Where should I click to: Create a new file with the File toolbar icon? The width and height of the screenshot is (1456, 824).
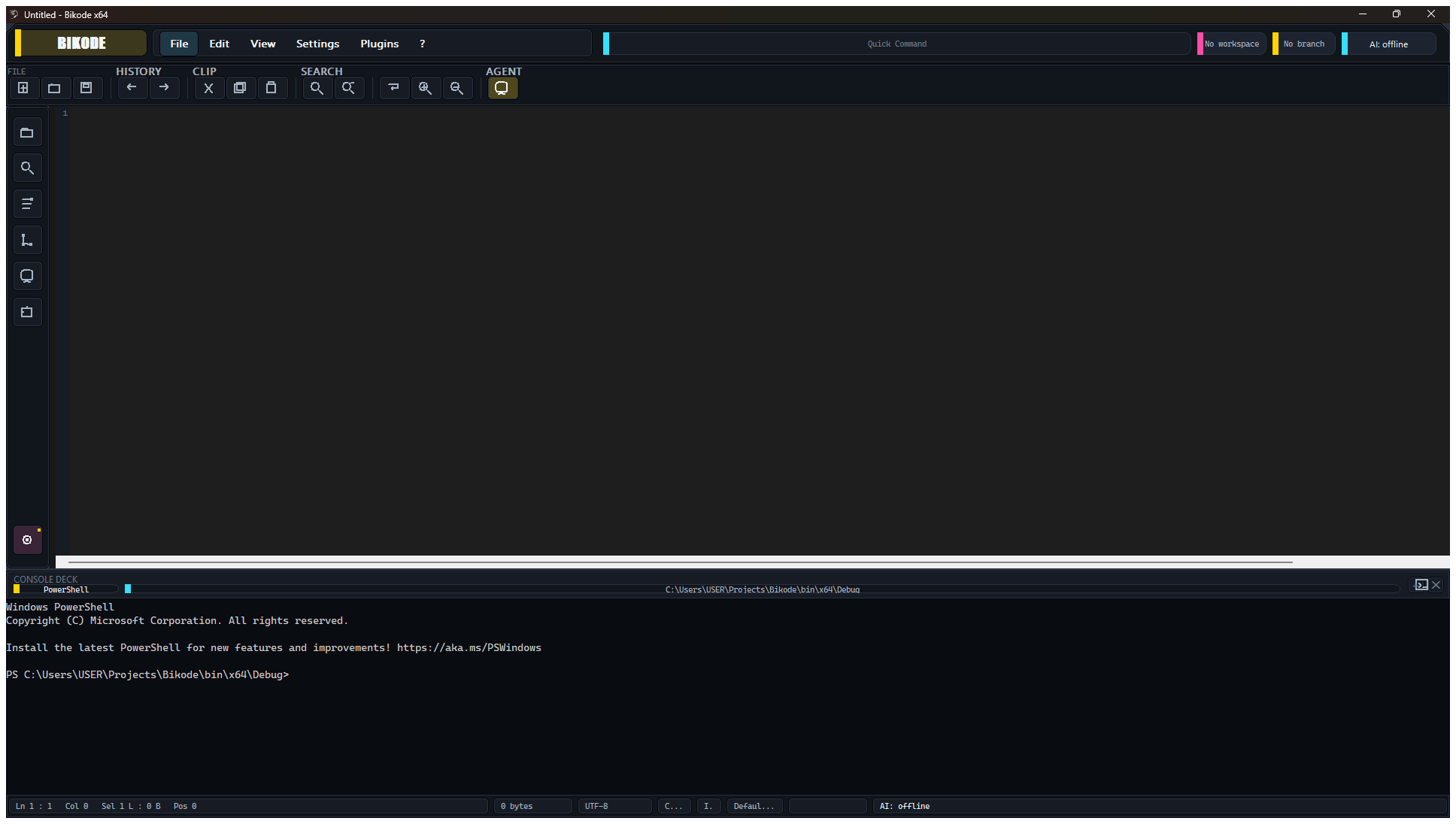click(24, 88)
